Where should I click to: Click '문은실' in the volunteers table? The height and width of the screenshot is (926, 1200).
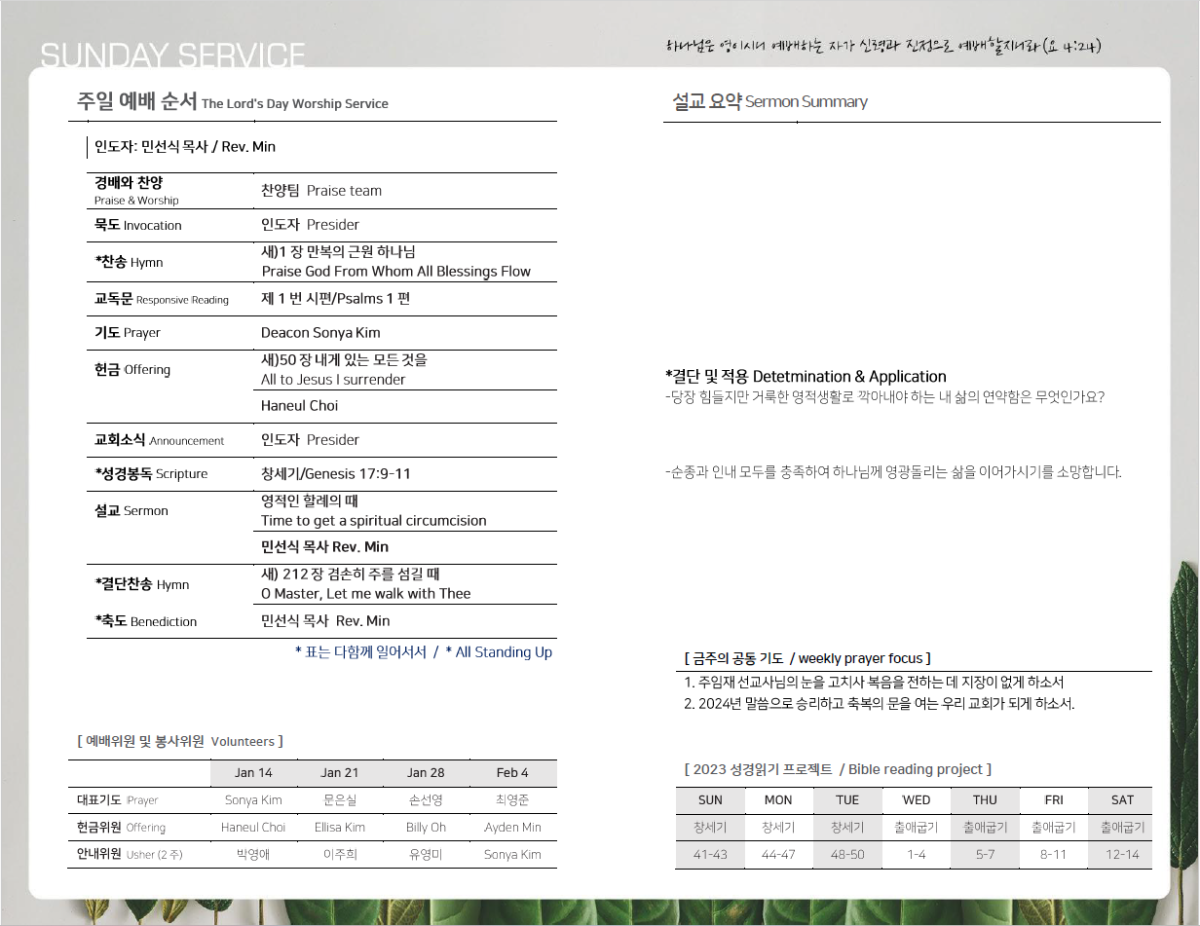pyautogui.click(x=340, y=800)
